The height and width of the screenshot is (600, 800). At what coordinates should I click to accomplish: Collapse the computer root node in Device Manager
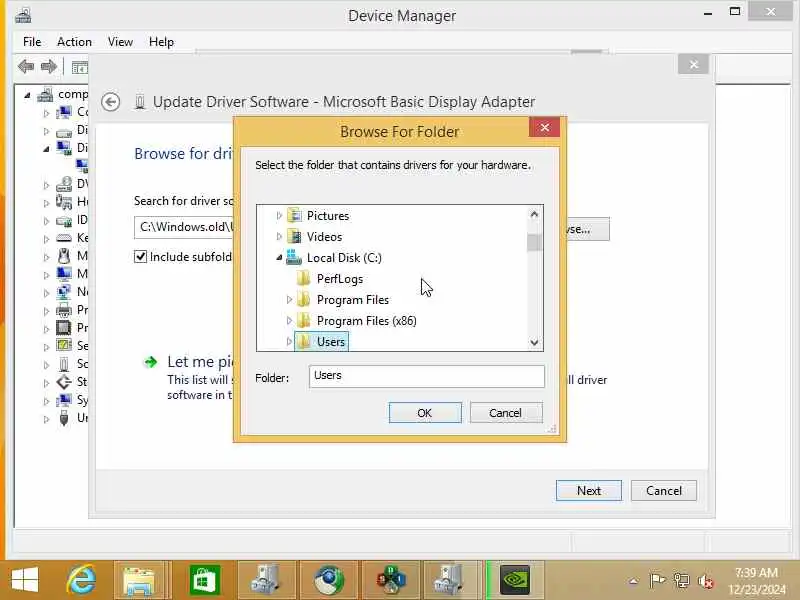pos(27,95)
